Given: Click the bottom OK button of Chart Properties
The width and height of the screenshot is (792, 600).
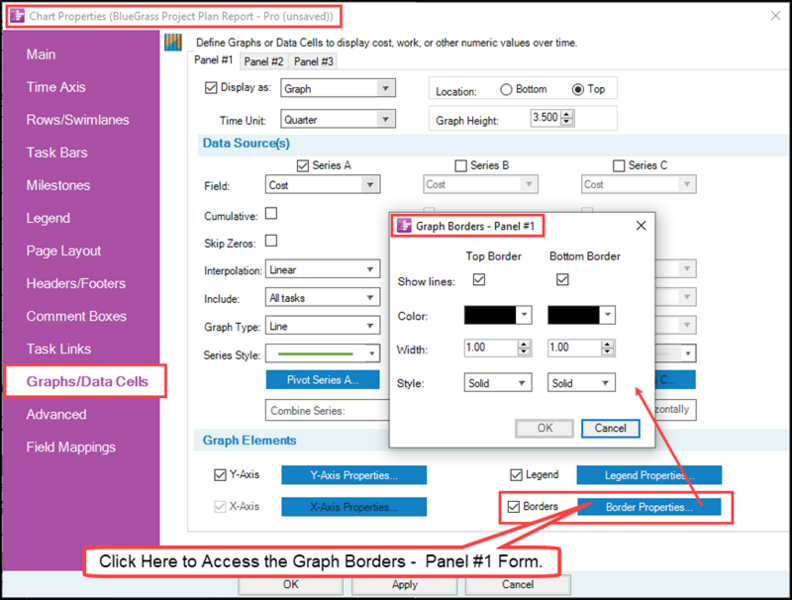Looking at the screenshot, I should point(290,585).
